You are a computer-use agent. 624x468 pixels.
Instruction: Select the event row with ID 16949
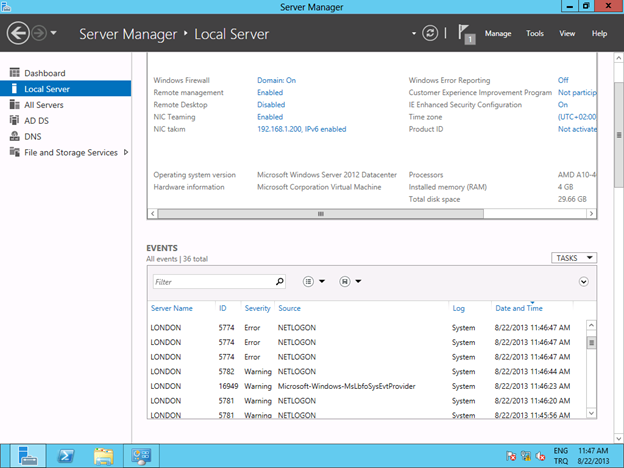(366, 386)
